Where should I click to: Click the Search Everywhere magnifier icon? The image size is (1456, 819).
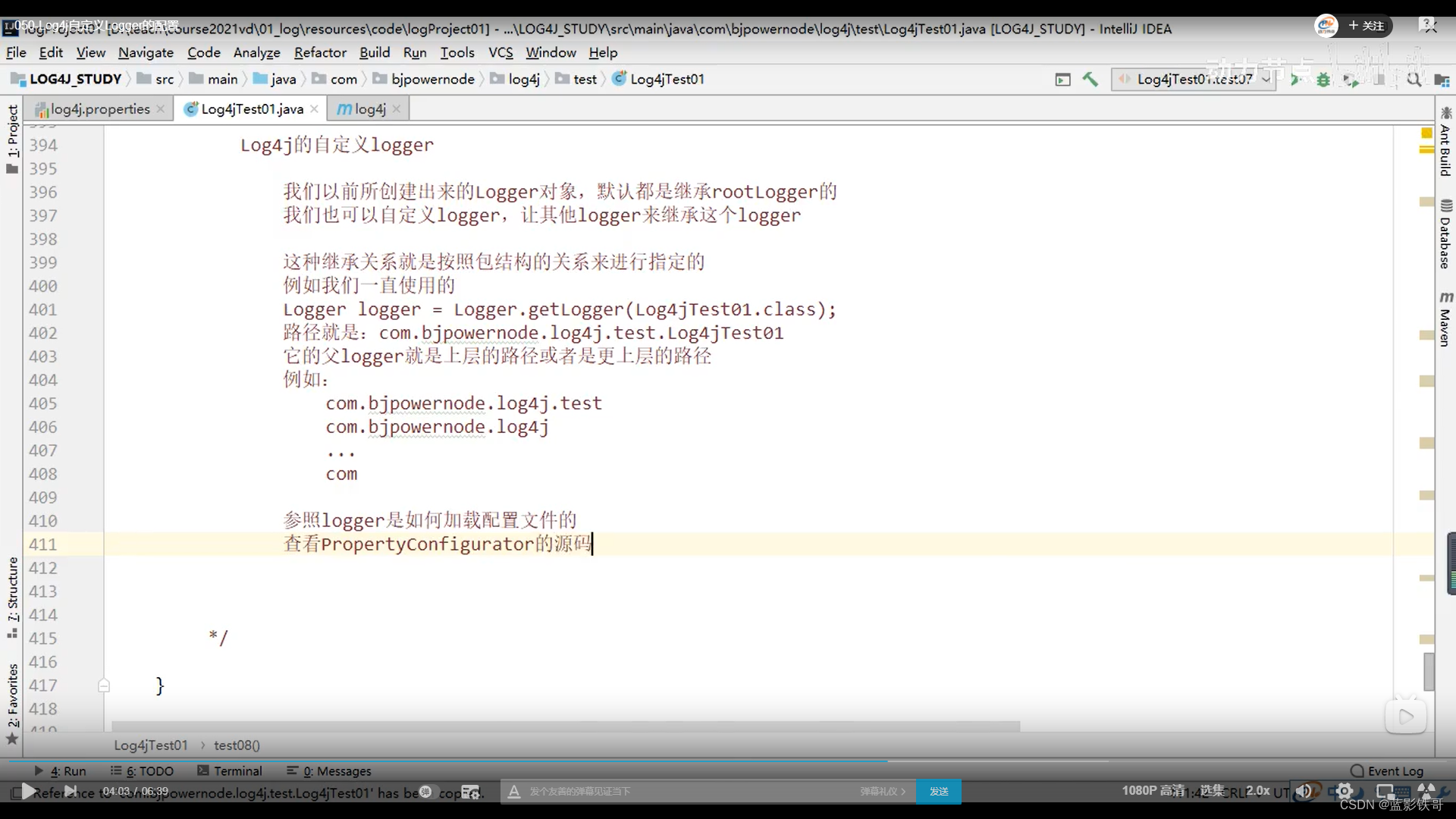coord(1414,79)
